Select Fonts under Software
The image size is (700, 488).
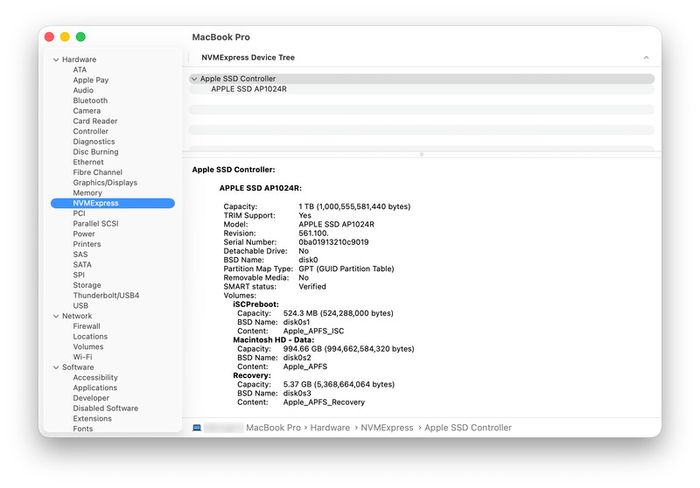pos(83,429)
